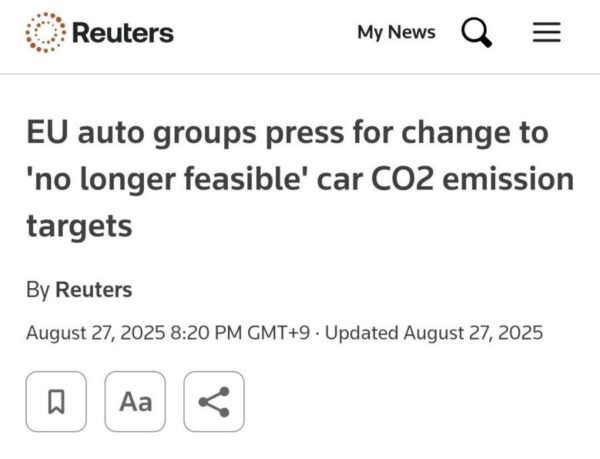The image size is (600, 459).
Task: Open the Reuters author byline link
Action: pos(93,290)
